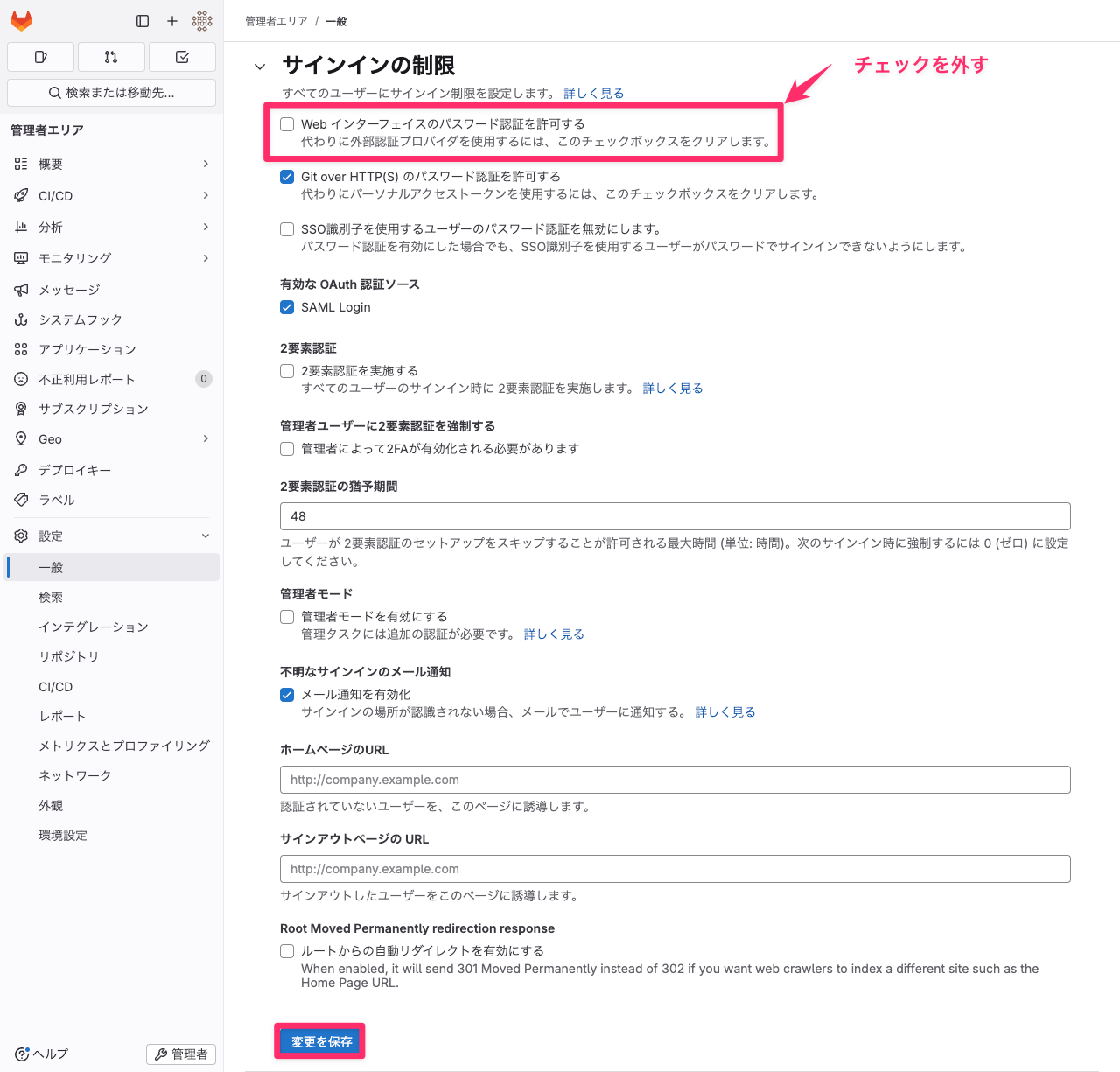Open レポート settings item
Viewport: 1120px width, 1072px height.
[112, 716]
